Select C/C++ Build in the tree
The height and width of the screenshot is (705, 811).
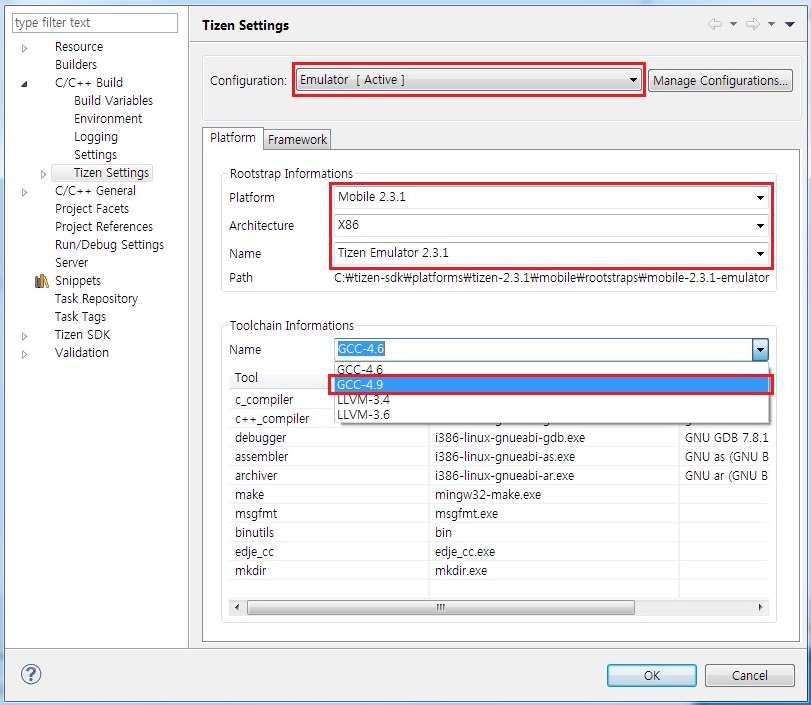tap(89, 83)
